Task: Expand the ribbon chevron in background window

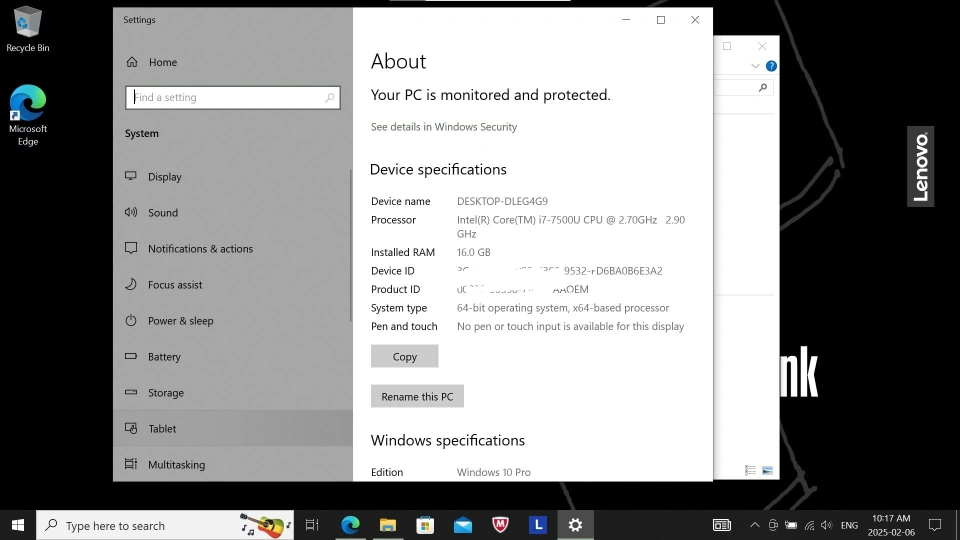Action: point(755,66)
